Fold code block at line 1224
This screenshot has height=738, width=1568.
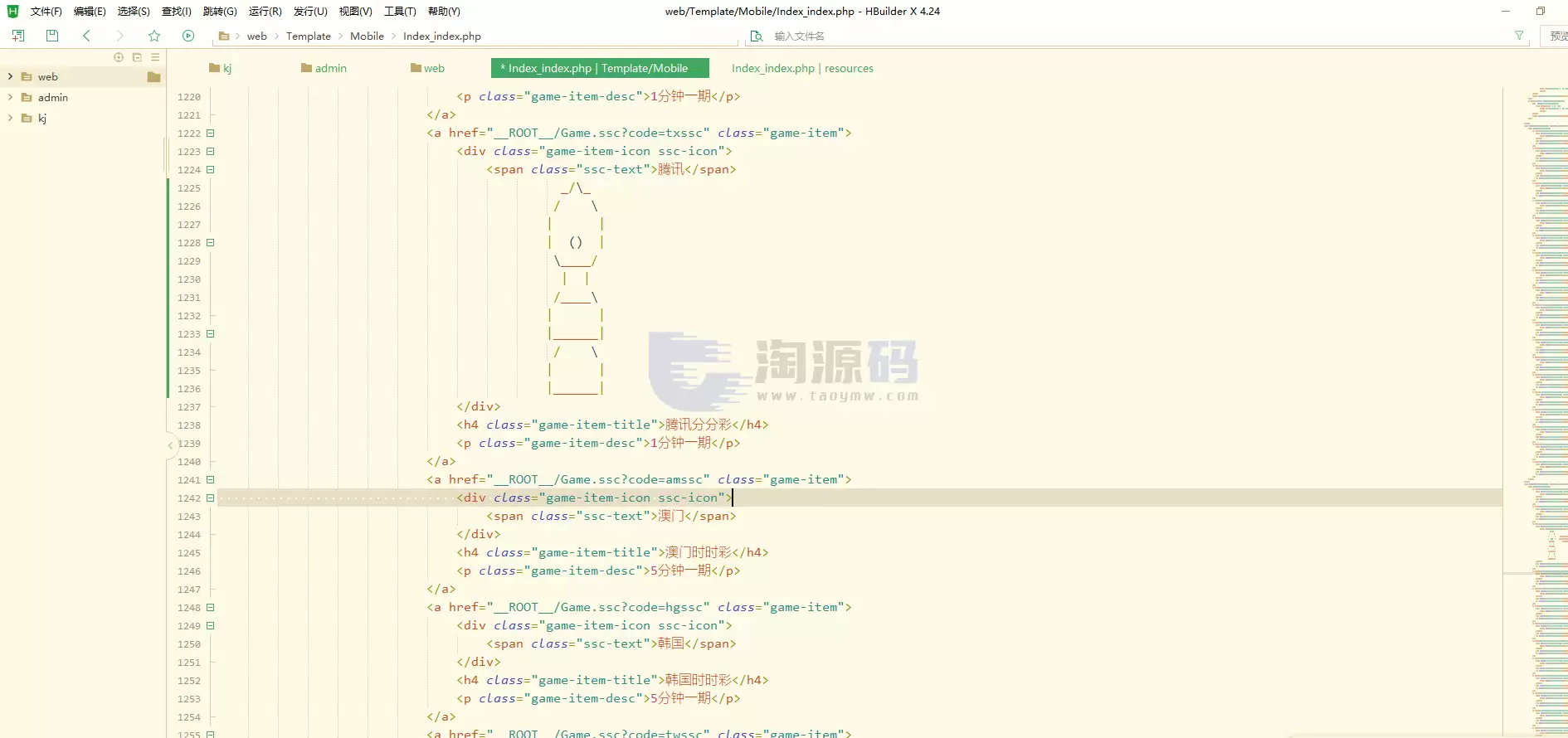(211, 170)
